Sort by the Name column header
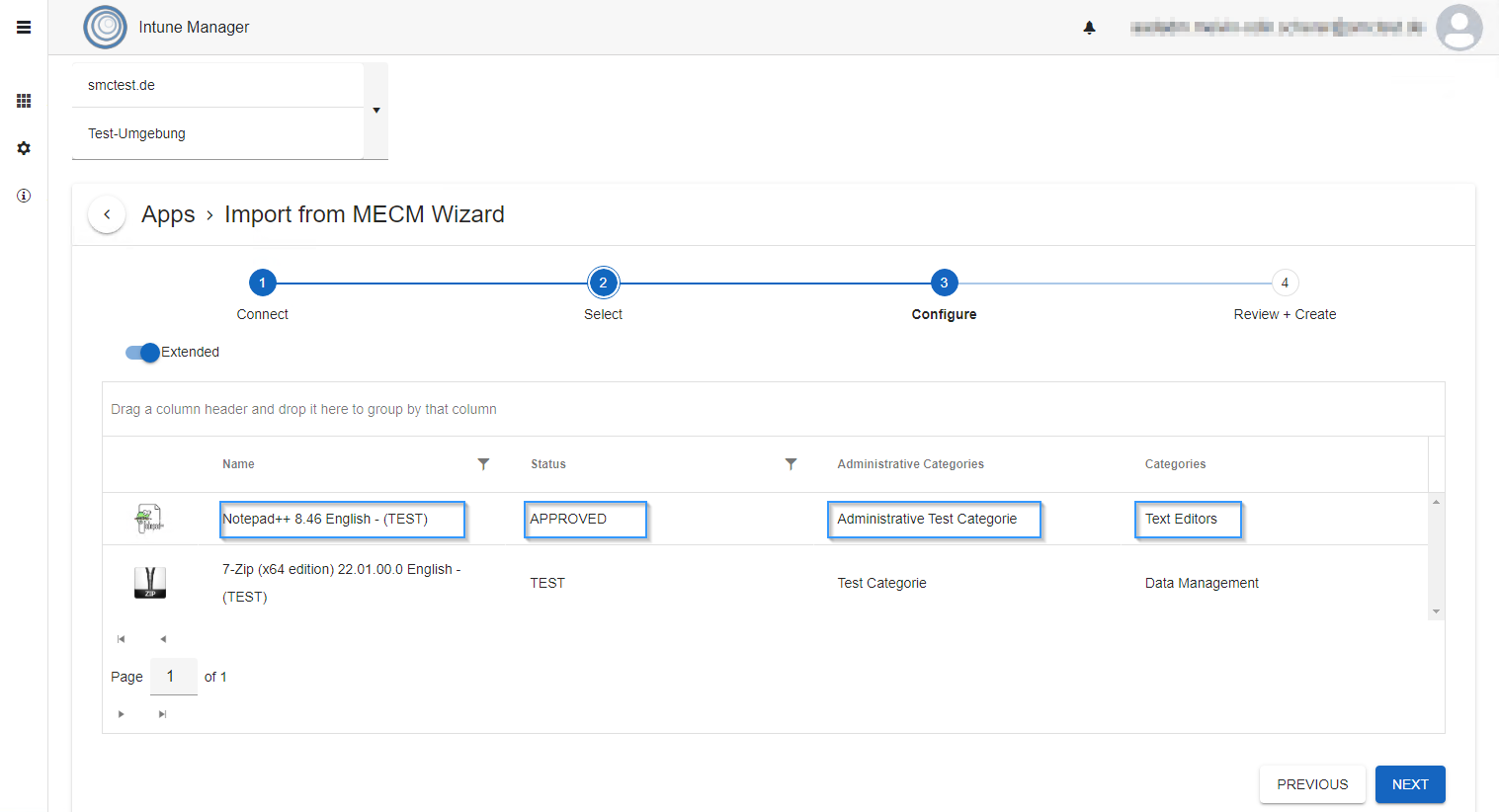 (x=238, y=464)
